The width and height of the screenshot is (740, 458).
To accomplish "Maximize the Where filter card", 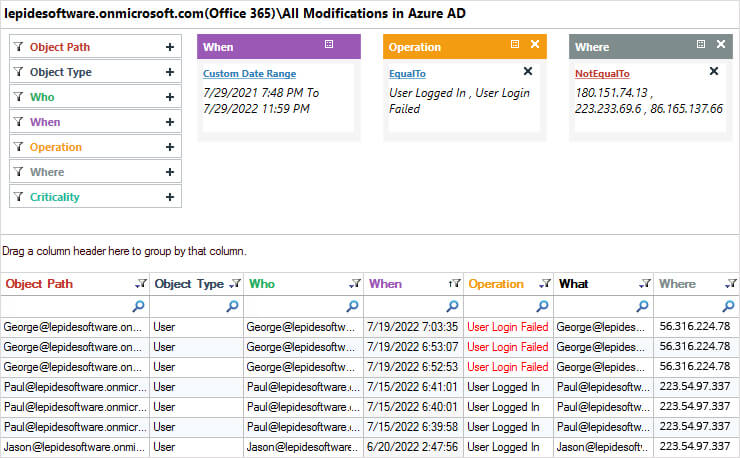I will (701, 44).
